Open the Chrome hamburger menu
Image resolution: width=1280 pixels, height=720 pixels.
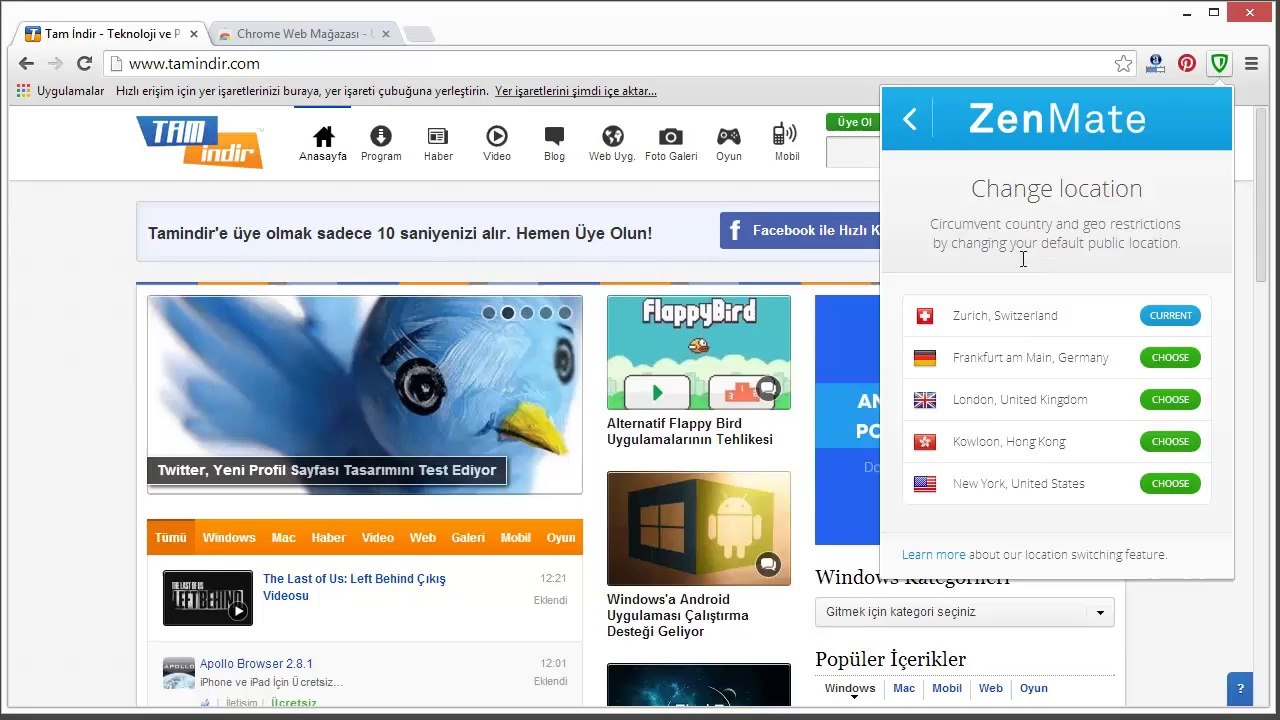coord(1251,64)
